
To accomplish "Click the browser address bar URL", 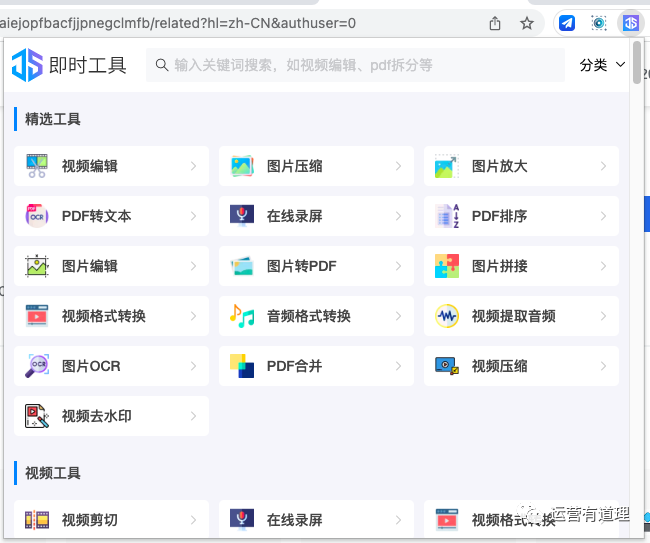I will (178, 23).
